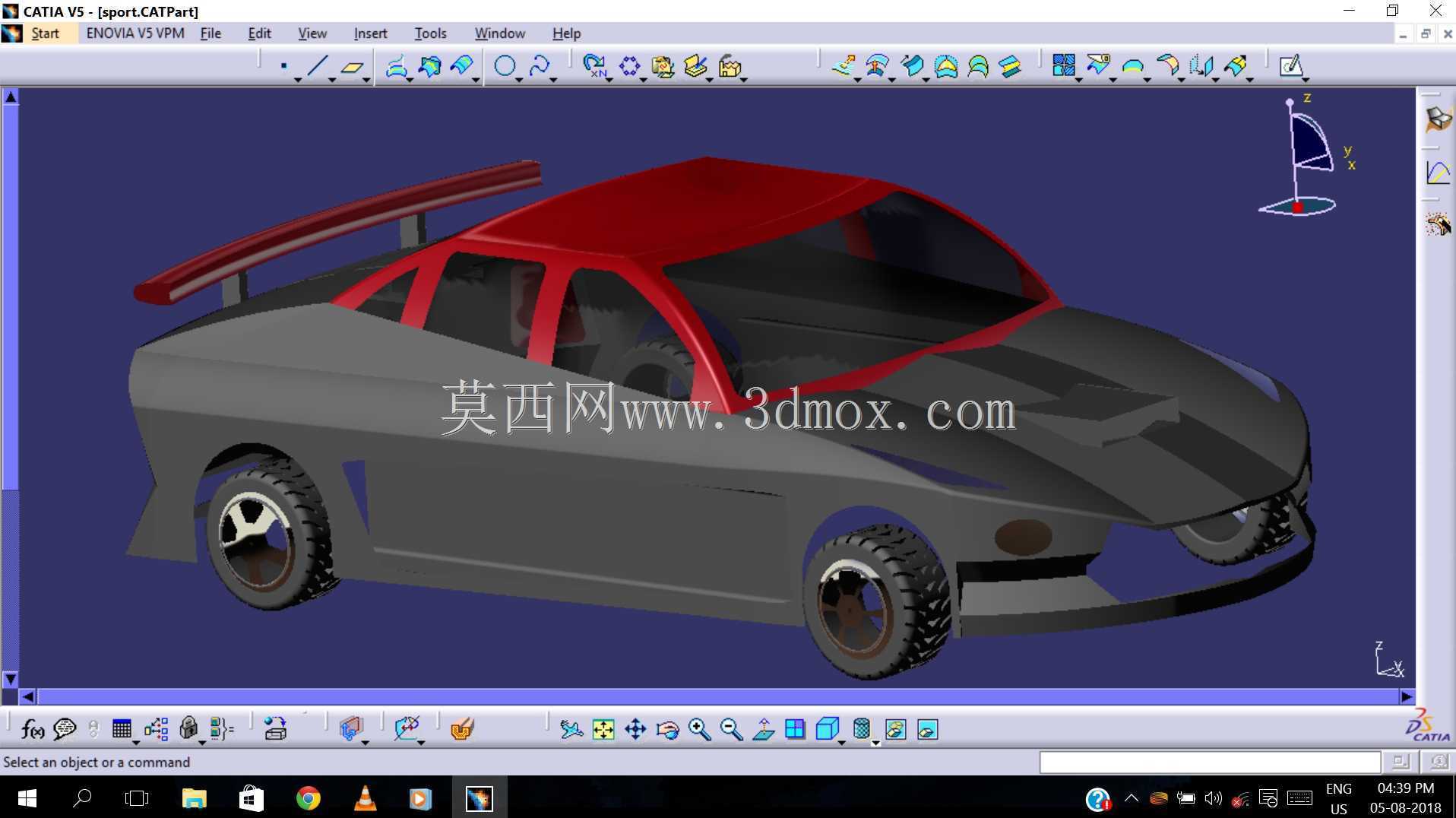Expand the Line tool dropdown arrow
The height and width of the screenshot is (818, 1456).
(332, 80)
